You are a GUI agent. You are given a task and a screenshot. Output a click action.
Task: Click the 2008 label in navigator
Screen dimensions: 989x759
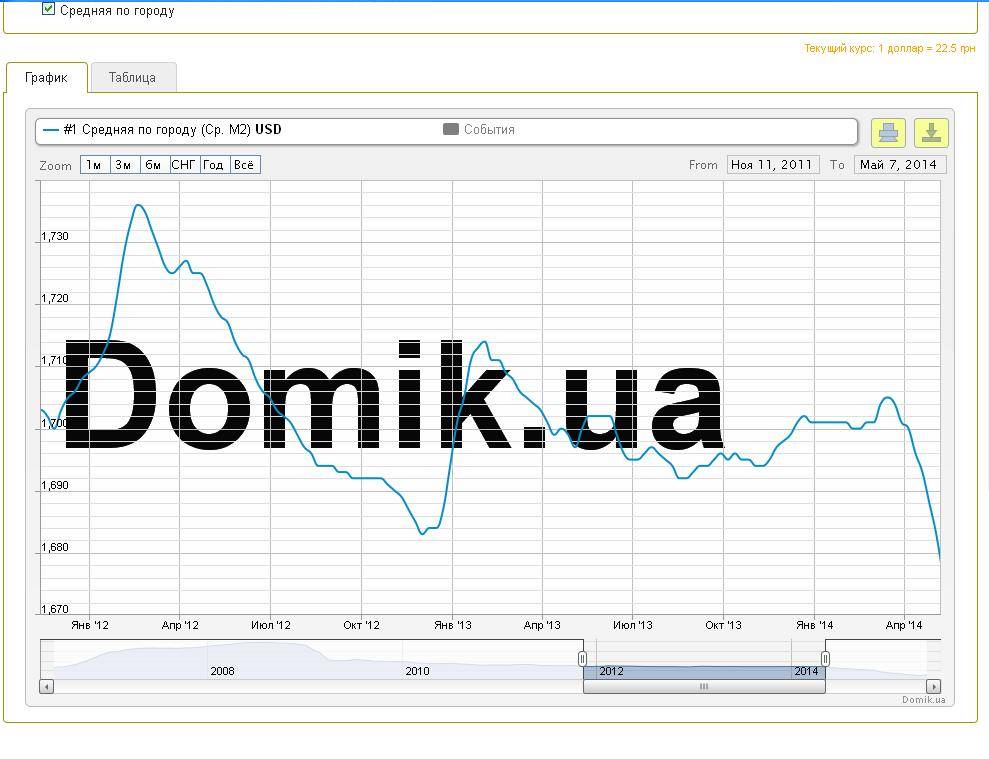point(222,671)
